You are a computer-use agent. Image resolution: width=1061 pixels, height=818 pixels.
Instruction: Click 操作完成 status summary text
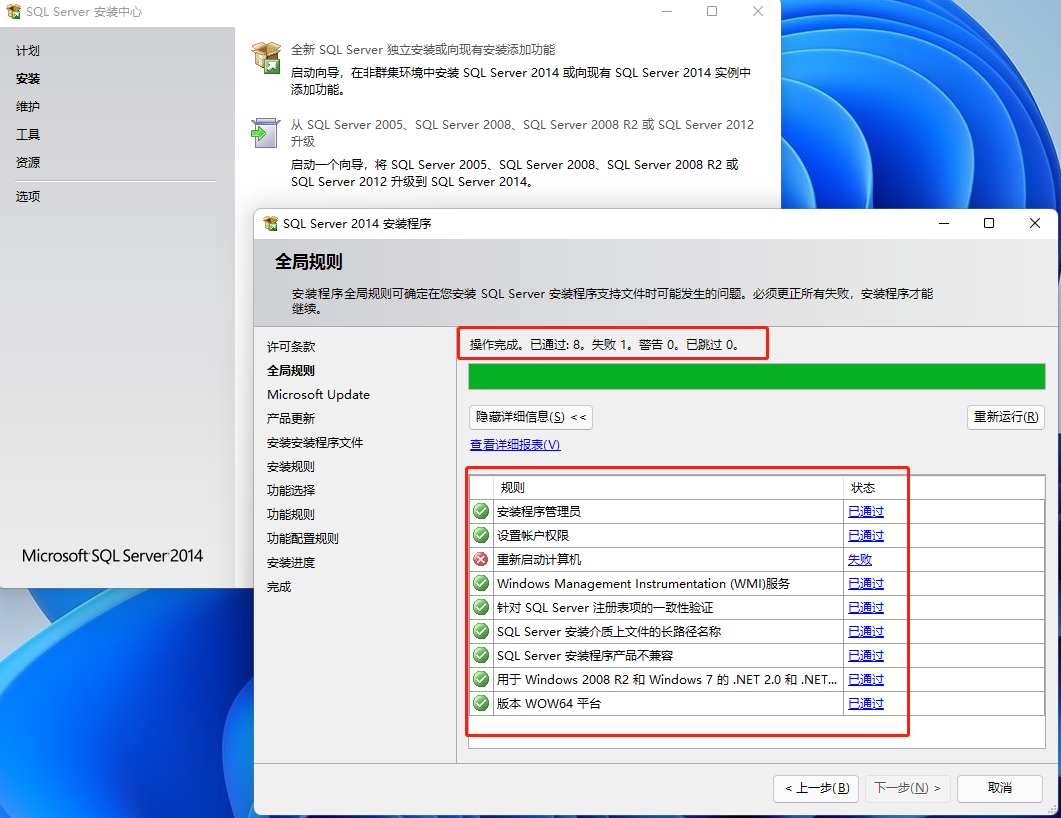(x=604, y=344)
